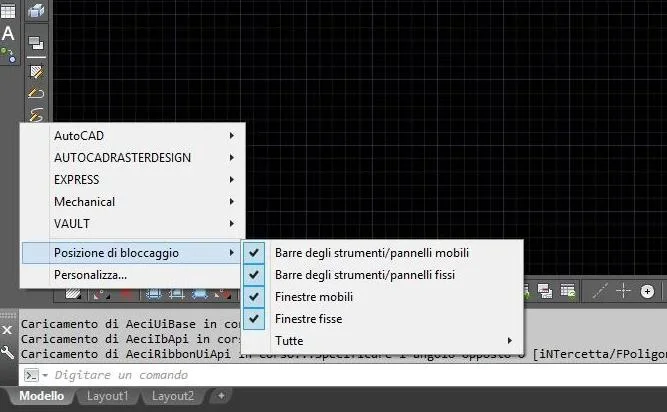Click the gray diagonal centerline icon
Image resolution: width=667 pixels, height=412 pixels.
(x=600, y=291)
